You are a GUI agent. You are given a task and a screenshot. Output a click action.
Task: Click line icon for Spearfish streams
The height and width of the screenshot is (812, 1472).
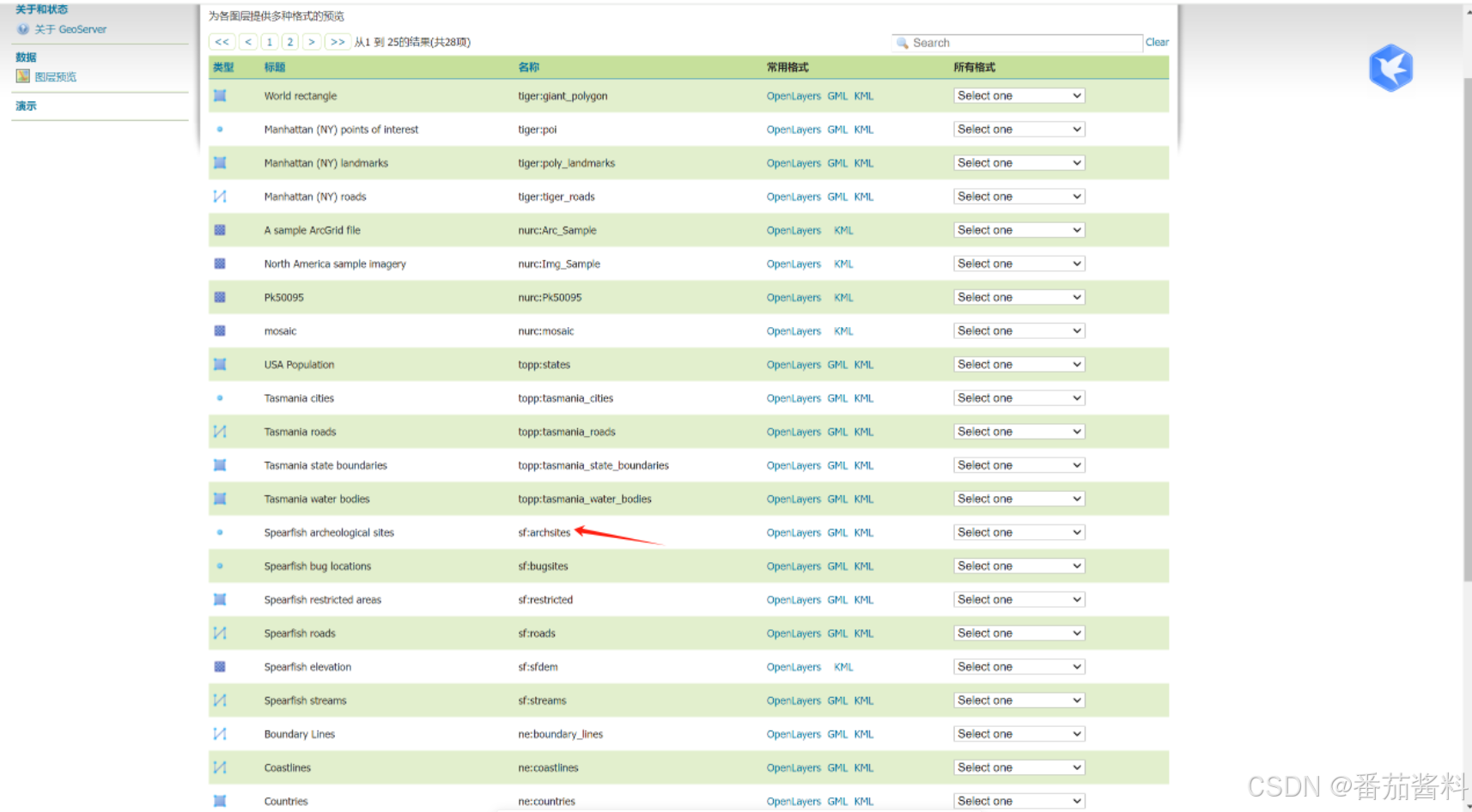pyautogui.click(x=220, y=700)
